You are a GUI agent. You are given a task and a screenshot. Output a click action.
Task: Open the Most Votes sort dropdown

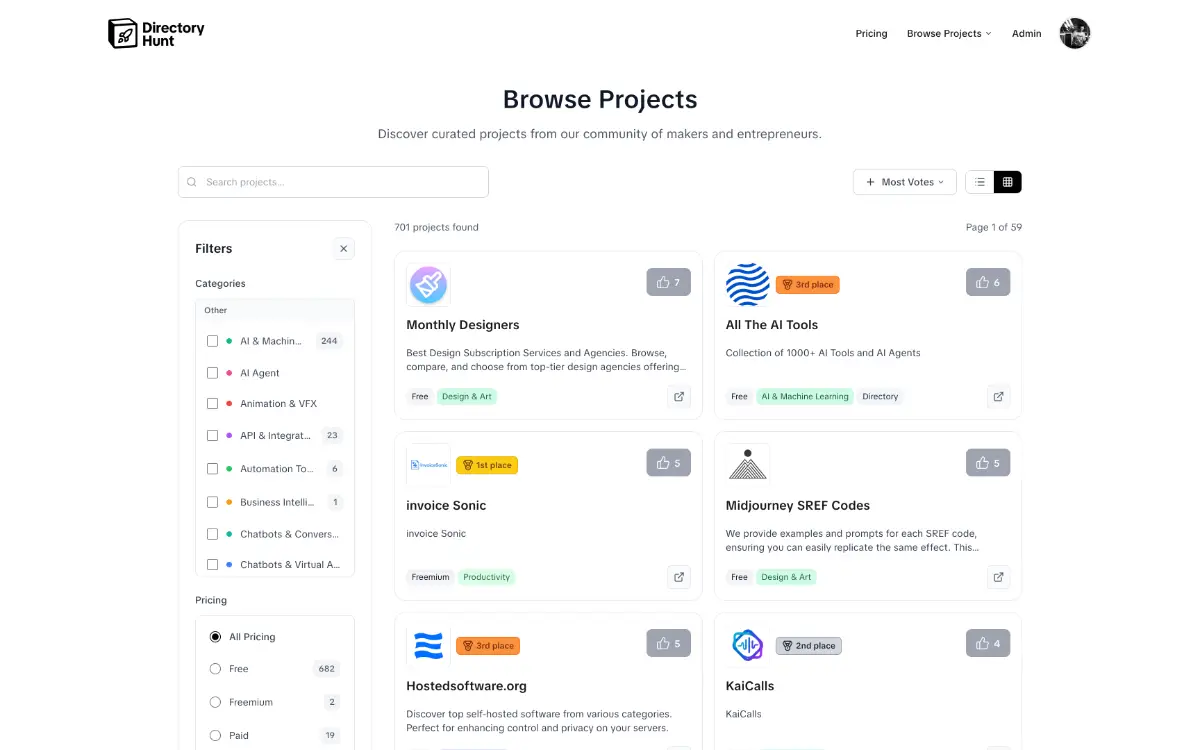click(904, 182)
